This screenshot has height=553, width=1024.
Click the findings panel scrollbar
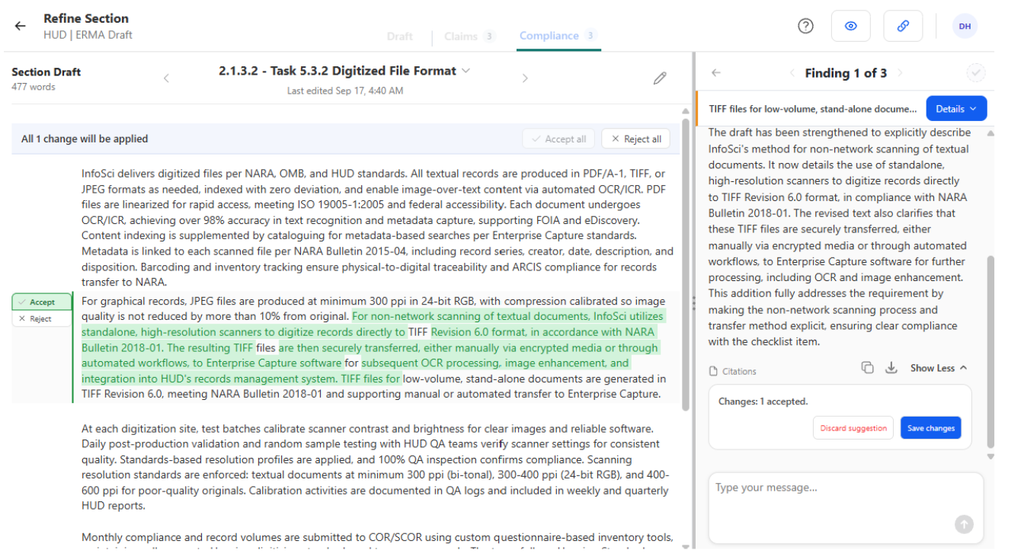pyautogui.click(x=991, y=353)
